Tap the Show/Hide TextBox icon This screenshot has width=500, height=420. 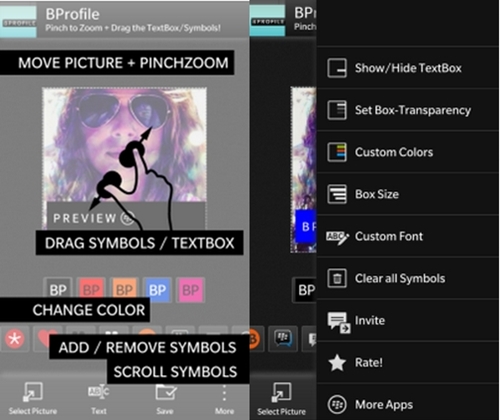click(x=337, y=68)
